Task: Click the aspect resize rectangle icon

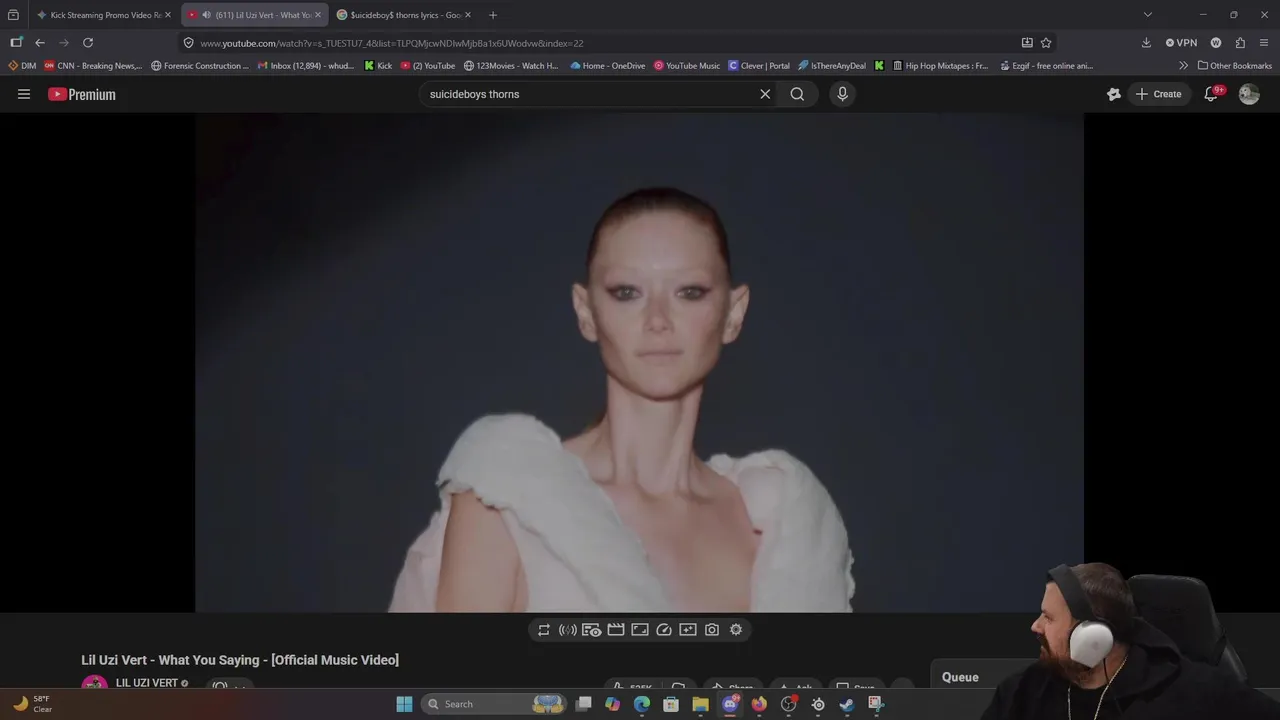Action: pyautogui.click(x=640, y=630)
